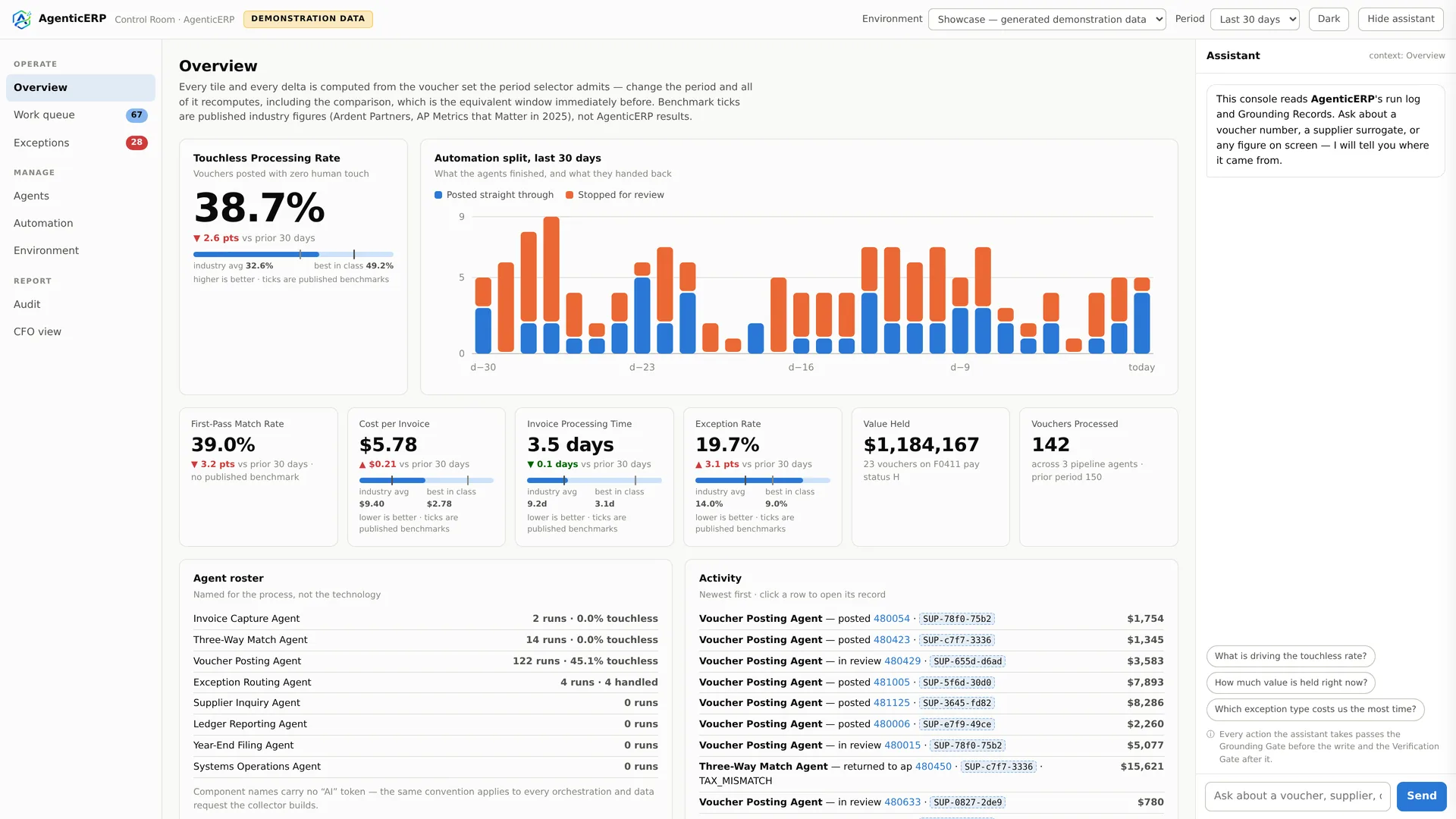Image resolution: width=1456 pixels, height=819 pixels.
Task: Click the tallest orange bar in chart
Action: pyautogui.click(x=551, y=269)
